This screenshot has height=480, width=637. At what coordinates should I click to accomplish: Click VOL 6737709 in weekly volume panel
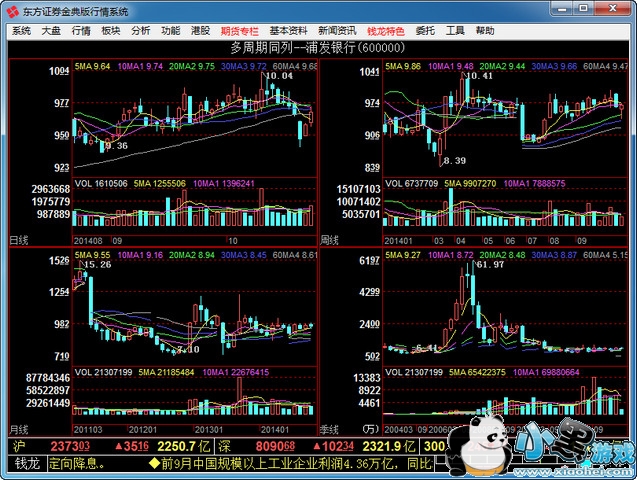(412, 184)
